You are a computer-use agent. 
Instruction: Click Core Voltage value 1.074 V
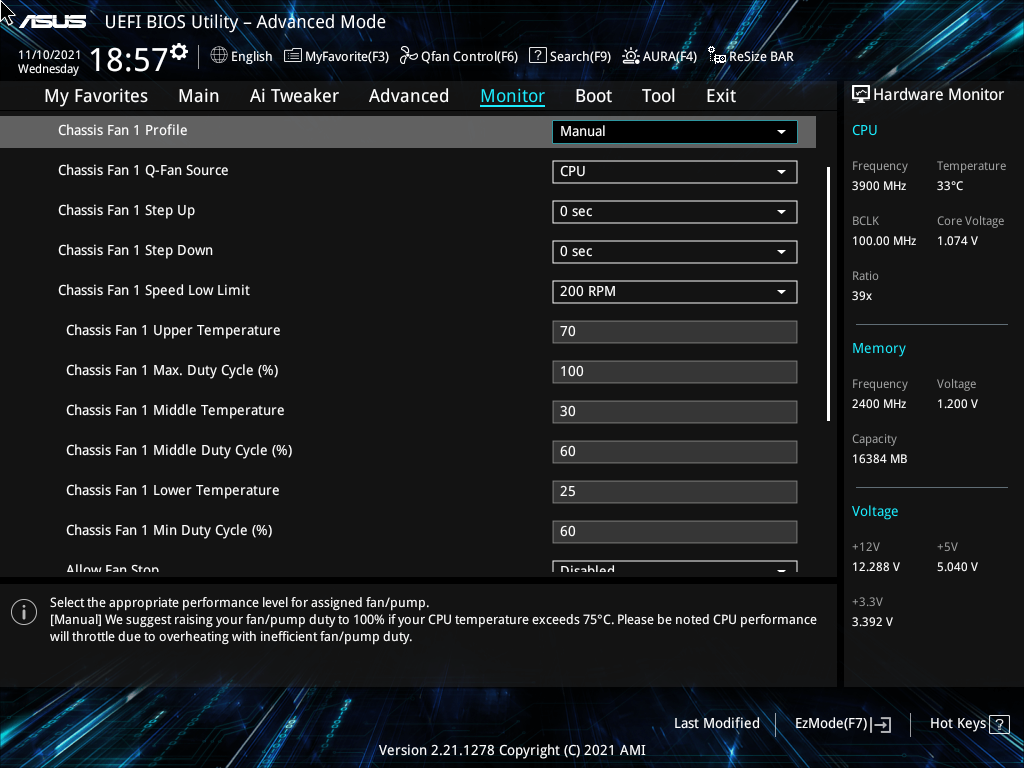click(957, 240)
